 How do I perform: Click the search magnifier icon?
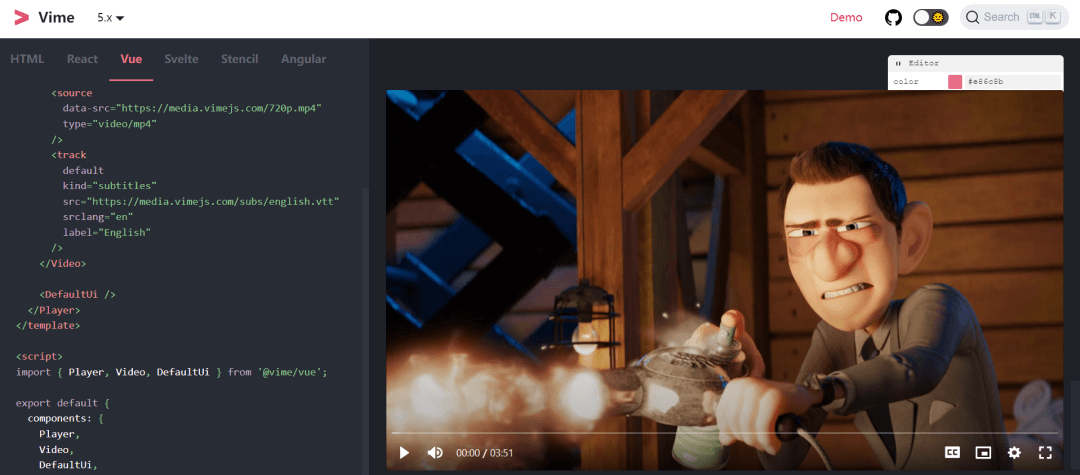pyautogui.click(x=973, y=17)
